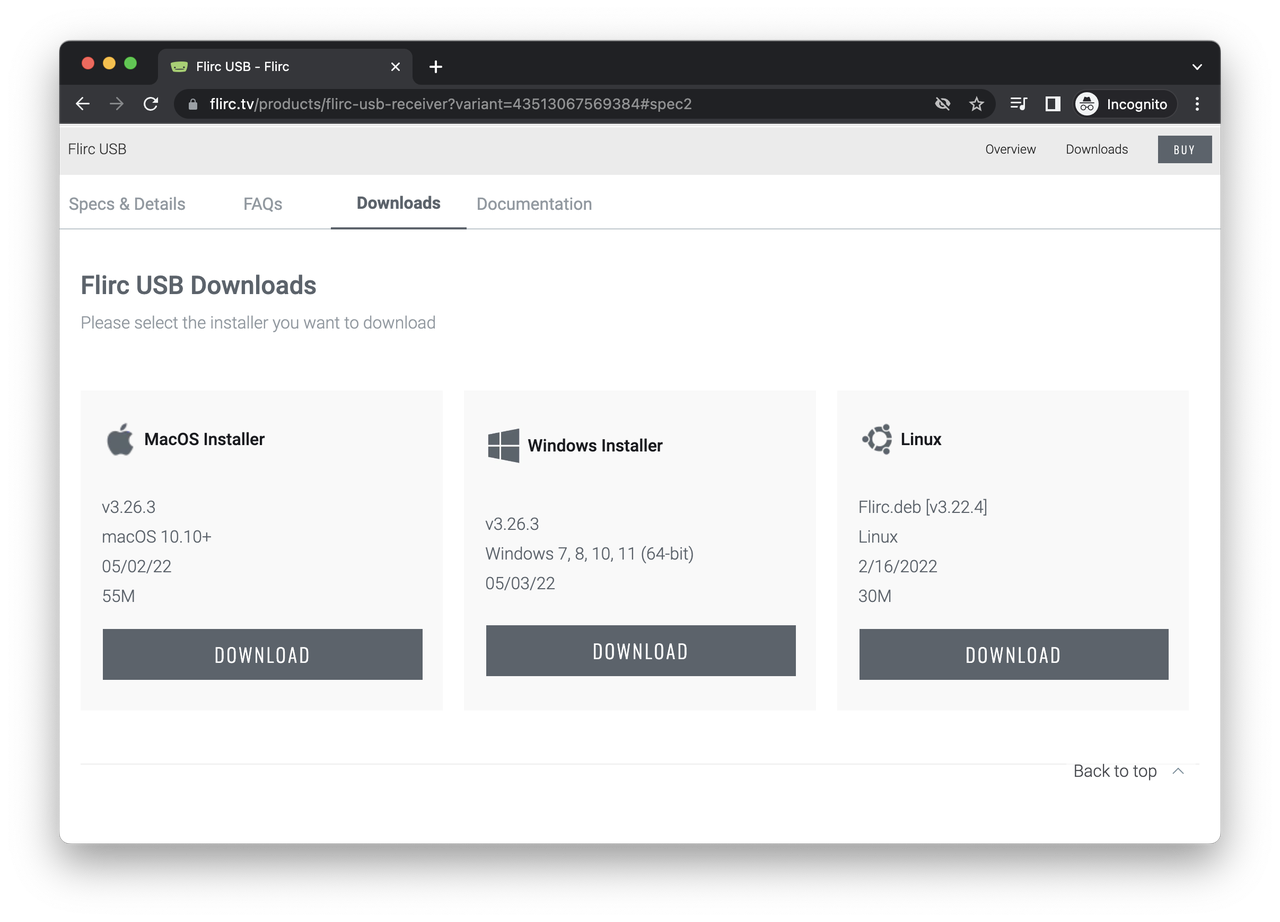Click the padlock site info icon
Image resolution: width=1280 pixels, height=922 pixels.
pos(193,104)
